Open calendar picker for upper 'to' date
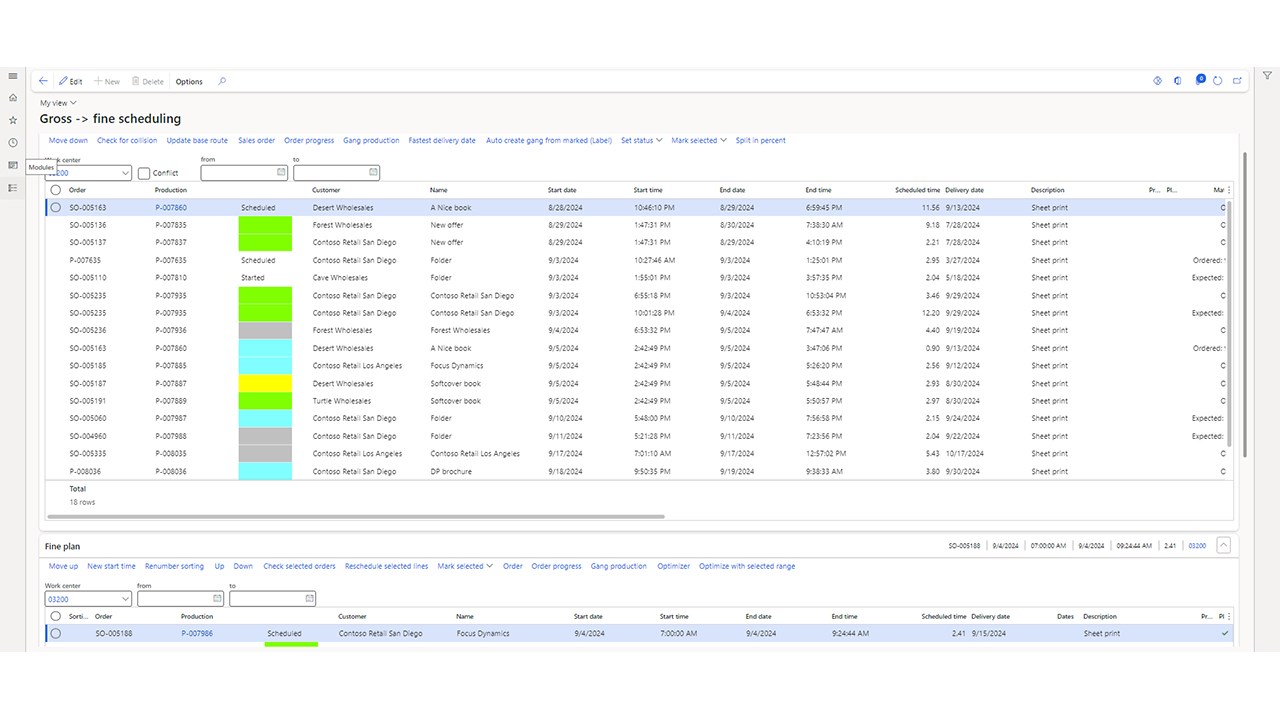The image size is (1280, 720). 373,172
